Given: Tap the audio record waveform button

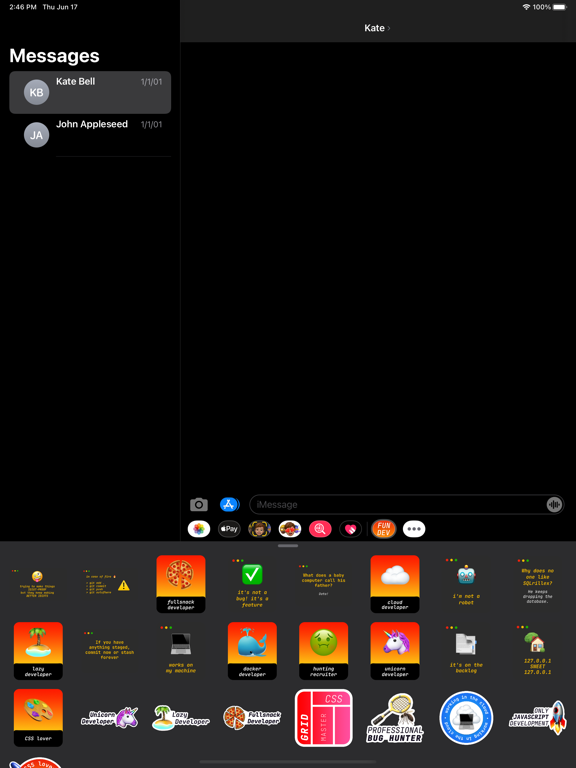Looking at the screenshot, I should [554, 504].
